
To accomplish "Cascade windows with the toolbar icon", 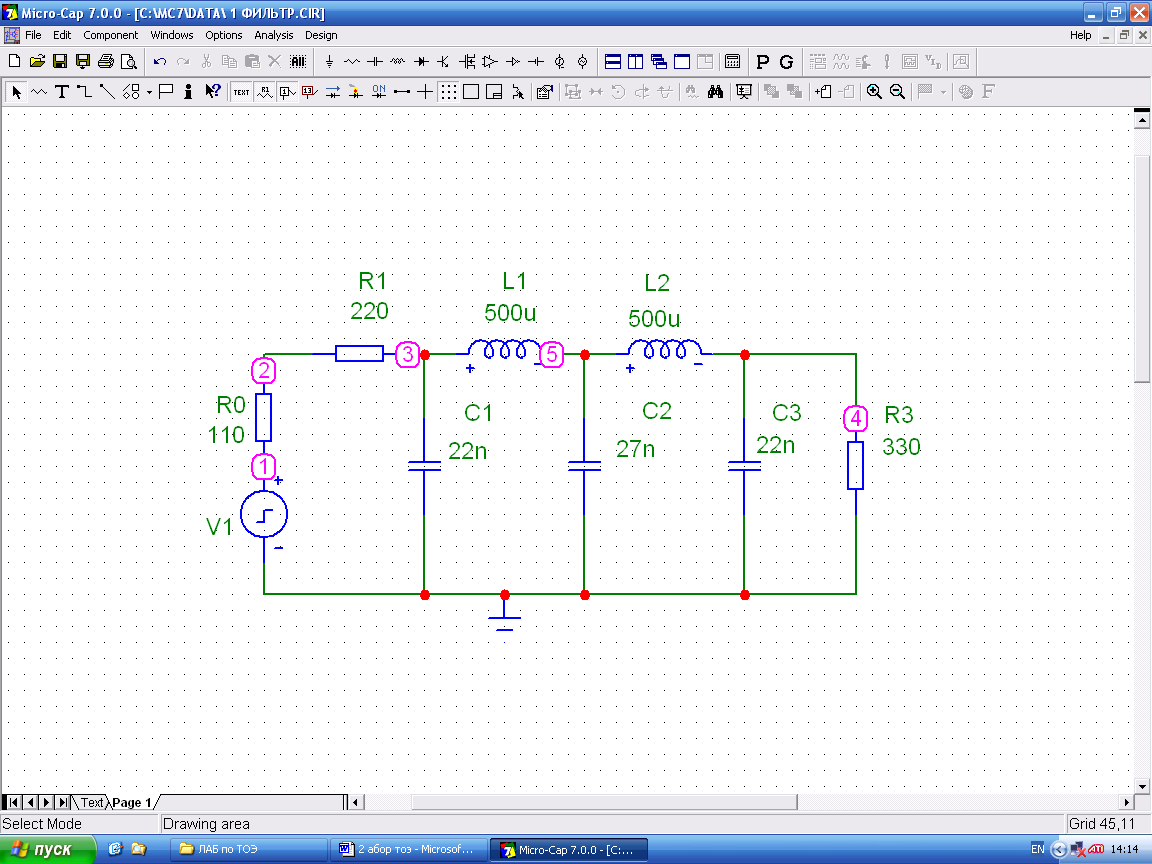I will point(659,62).
